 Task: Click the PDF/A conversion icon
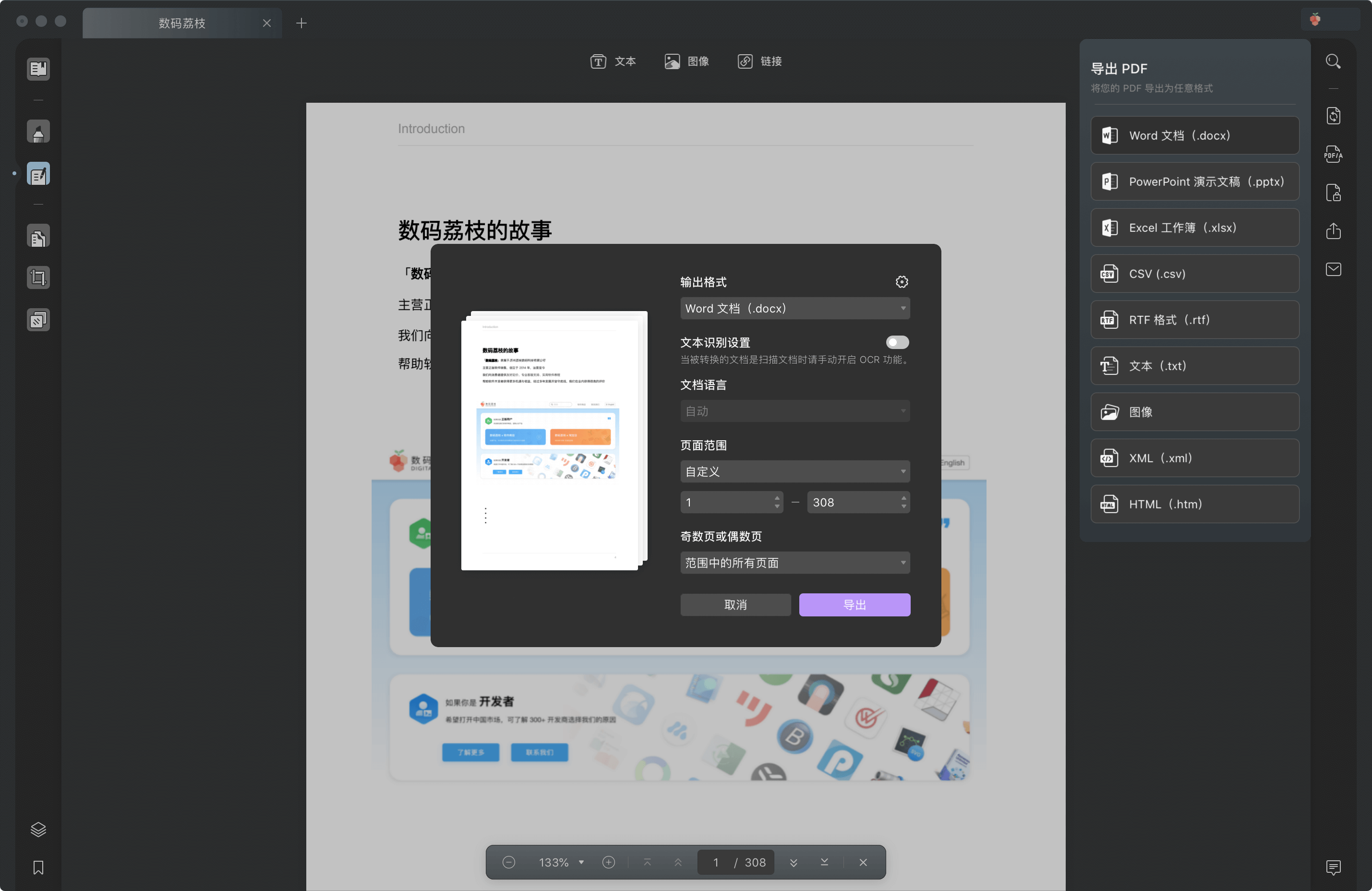pyautogui.click(x=1333, y=154)
